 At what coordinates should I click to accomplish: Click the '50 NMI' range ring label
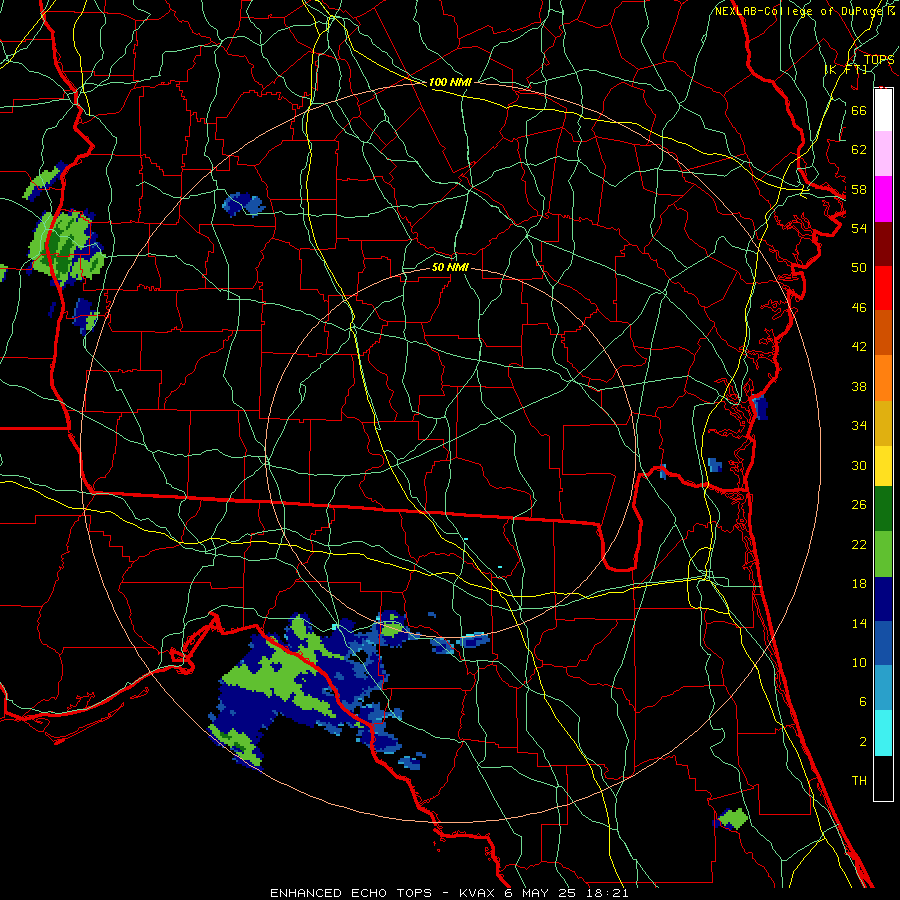450,267
